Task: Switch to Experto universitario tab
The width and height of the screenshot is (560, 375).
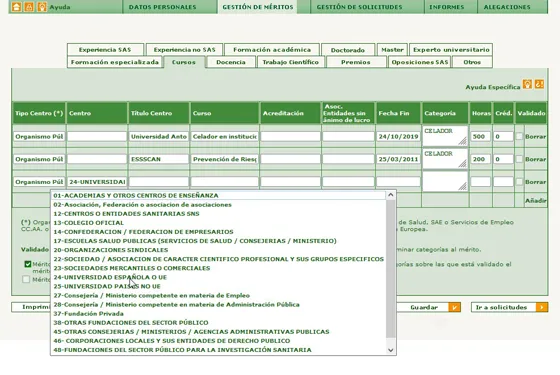Action: pyautogui.click(x=451, y=50)
